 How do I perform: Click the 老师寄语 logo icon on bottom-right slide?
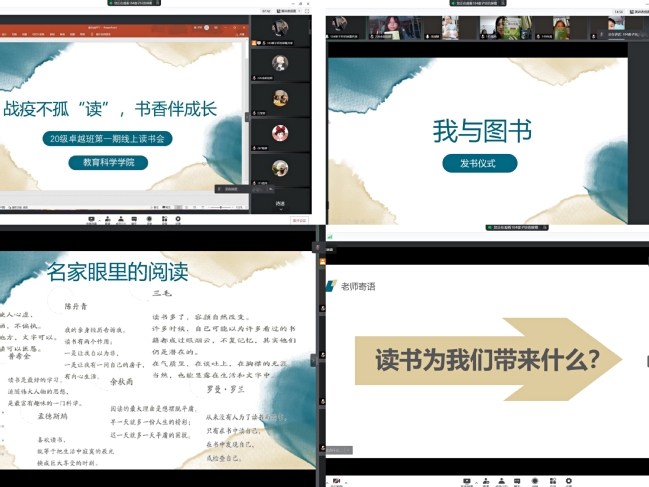pos(331,287)
